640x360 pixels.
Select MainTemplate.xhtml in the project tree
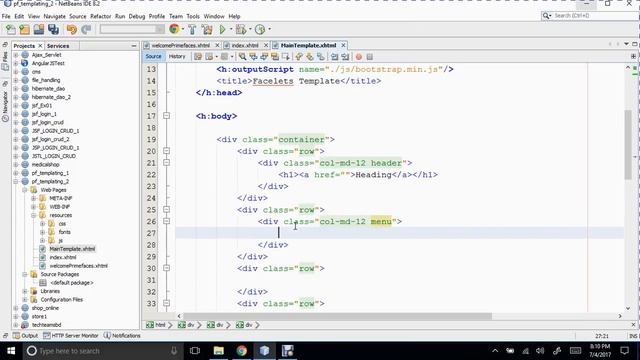pos(72,249)
